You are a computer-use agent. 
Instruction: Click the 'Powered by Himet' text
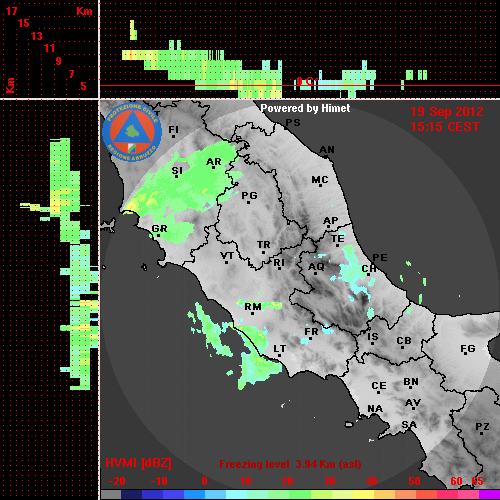click(305, 108)
